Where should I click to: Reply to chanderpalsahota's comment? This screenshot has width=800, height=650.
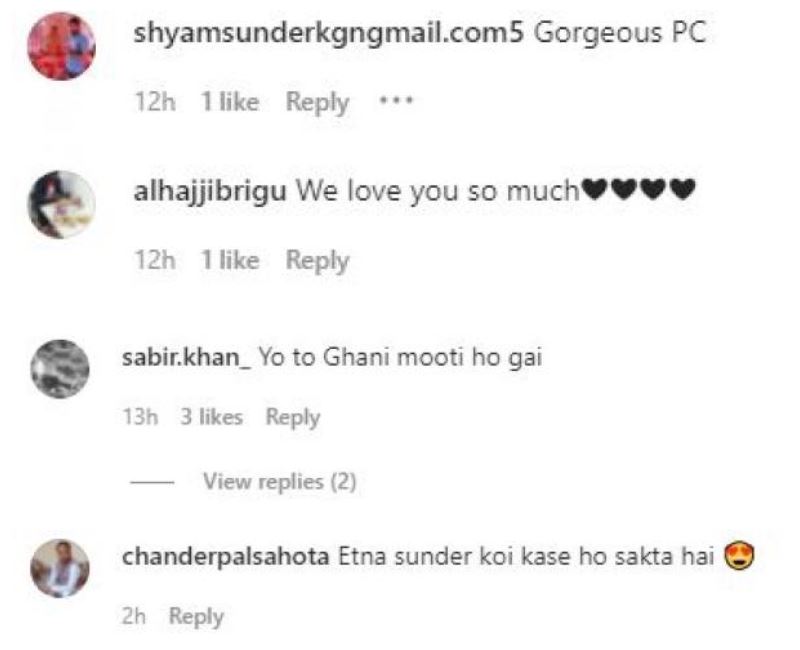[x=196, y=616]
